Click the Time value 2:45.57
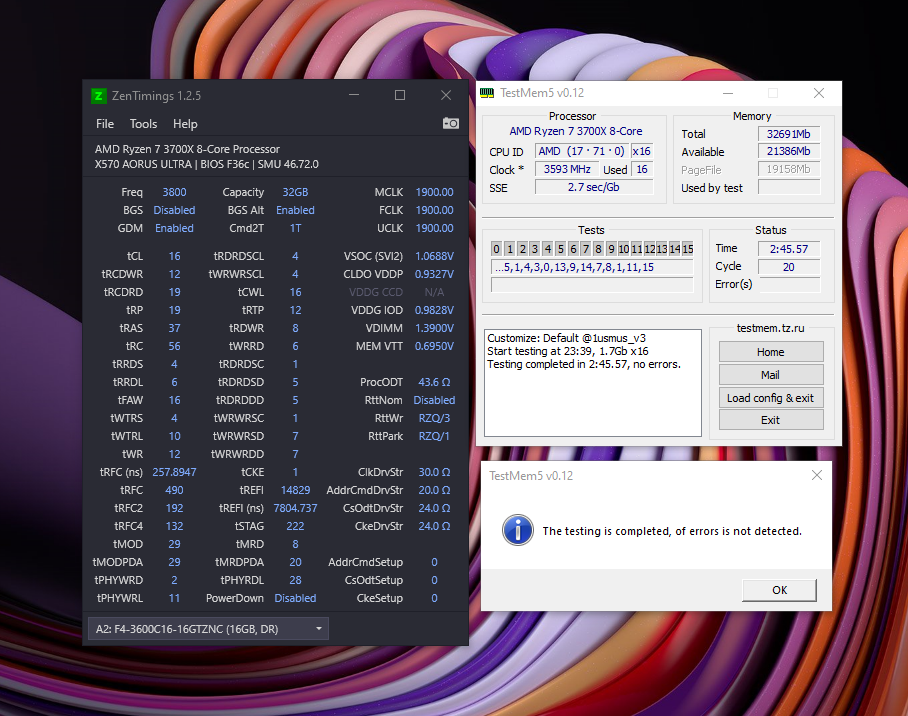The height and width of the screenshot is (716, 908). tap(789, 249)
